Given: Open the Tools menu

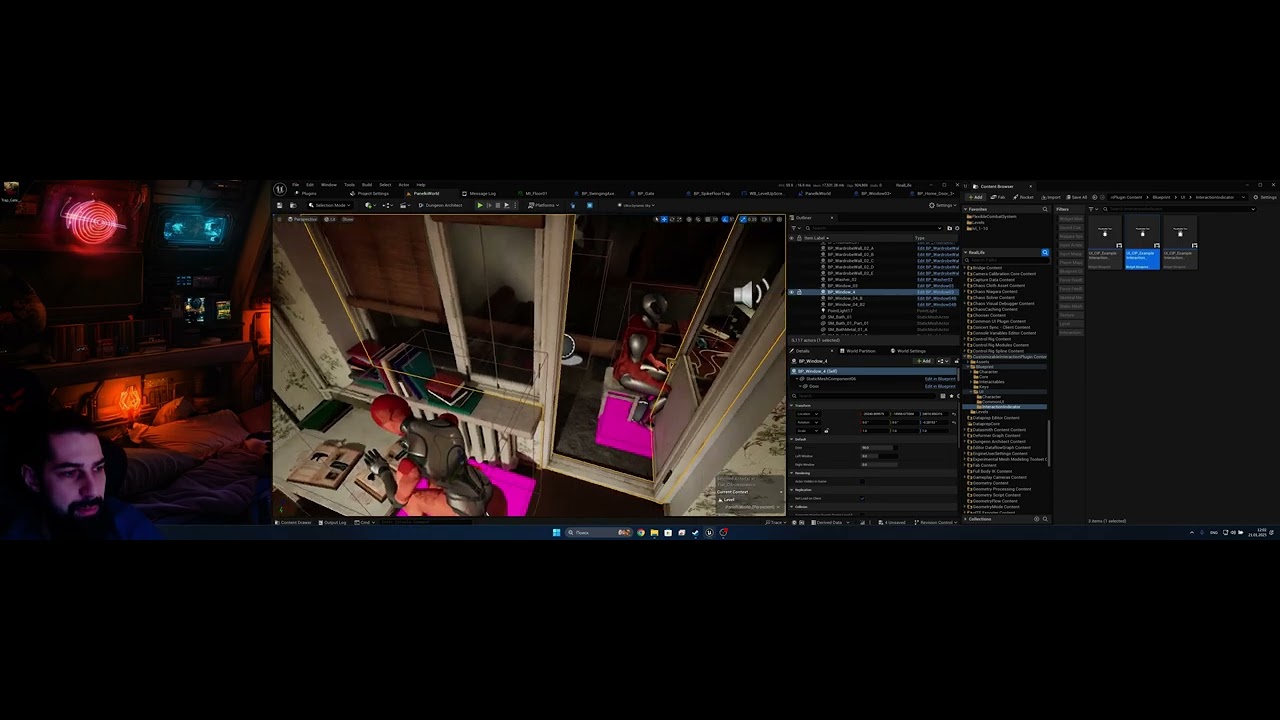Looking at the screenshot, I should (349, 185).
